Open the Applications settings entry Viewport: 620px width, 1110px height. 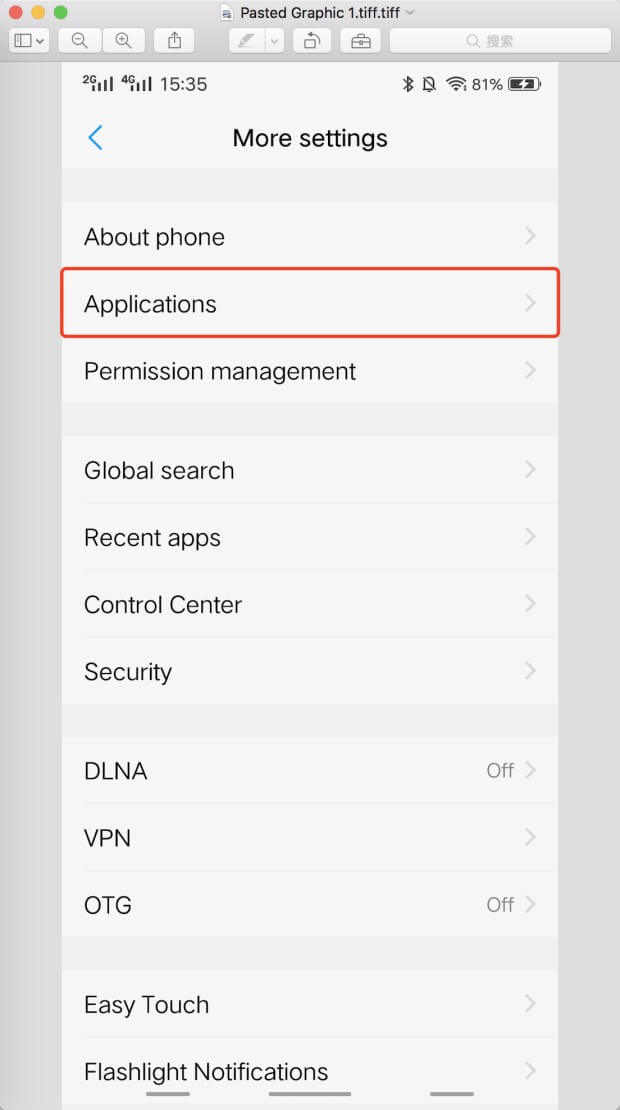pos(310,304)
